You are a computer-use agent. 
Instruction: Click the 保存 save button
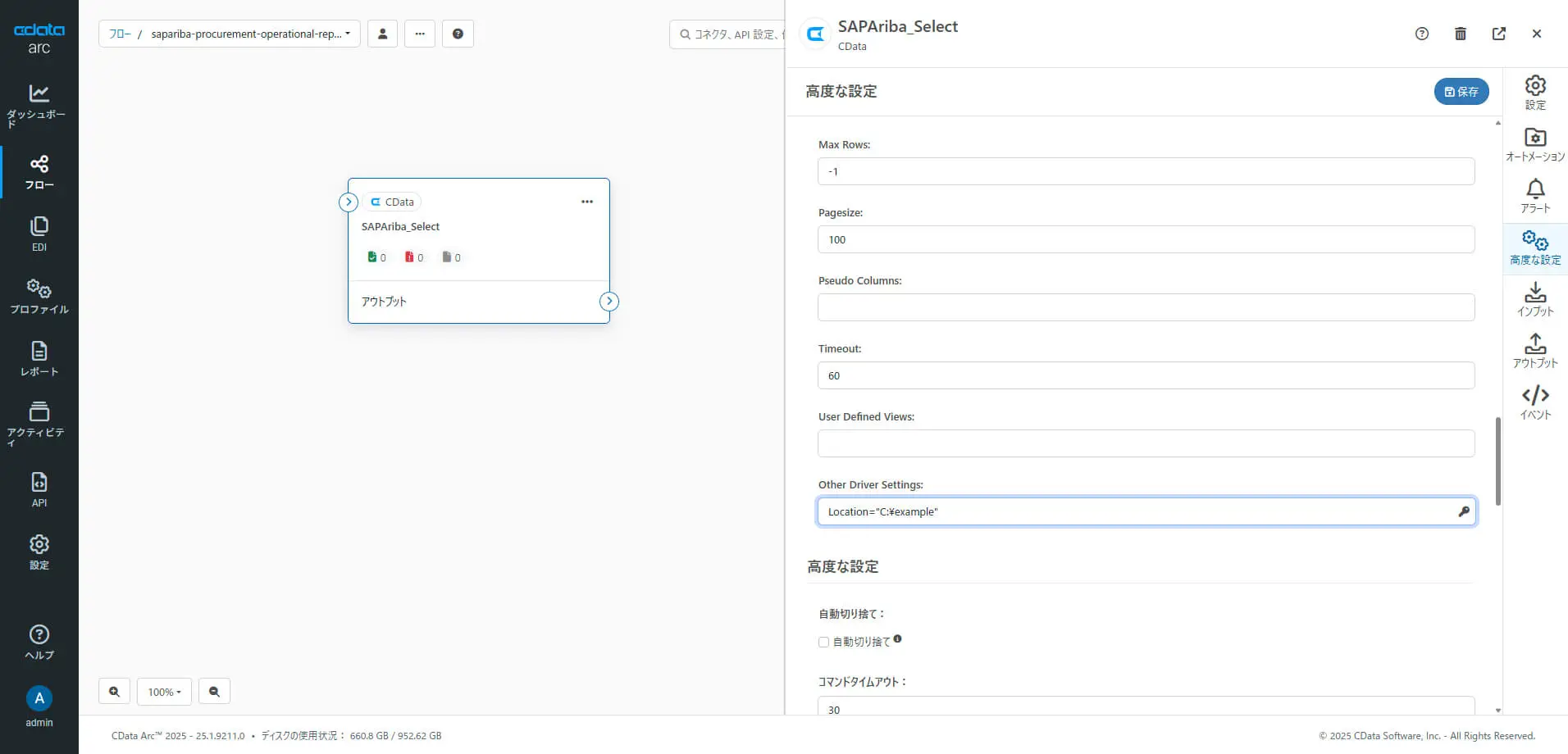(1461, 92)
